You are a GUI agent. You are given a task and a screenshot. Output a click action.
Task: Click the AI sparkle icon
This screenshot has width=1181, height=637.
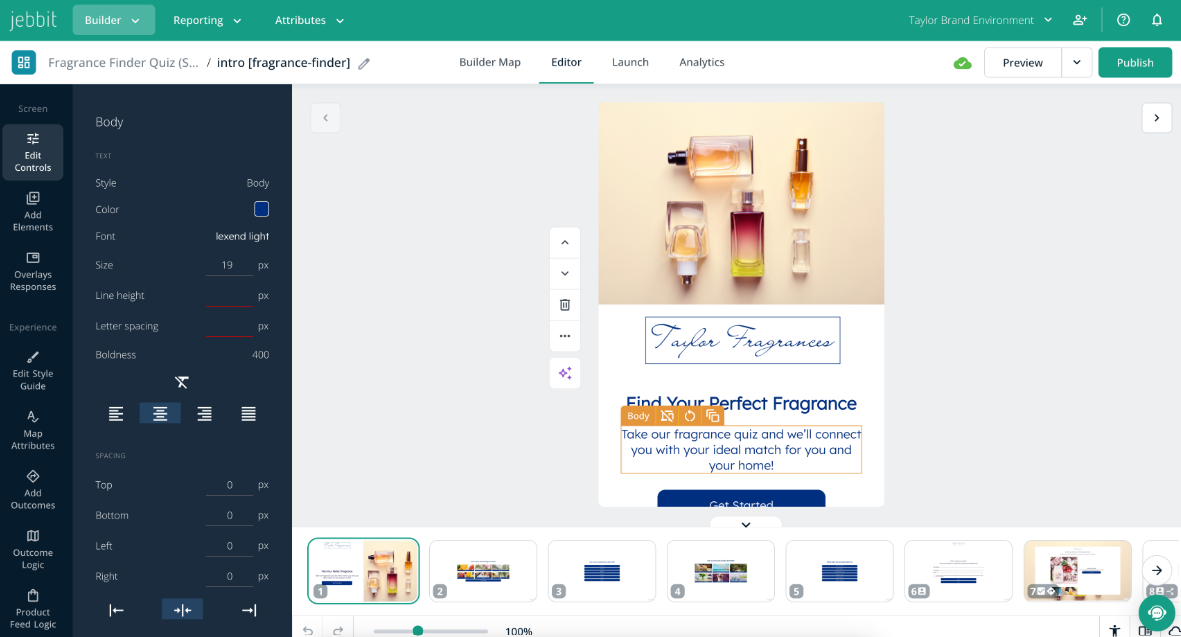point(565,373)
